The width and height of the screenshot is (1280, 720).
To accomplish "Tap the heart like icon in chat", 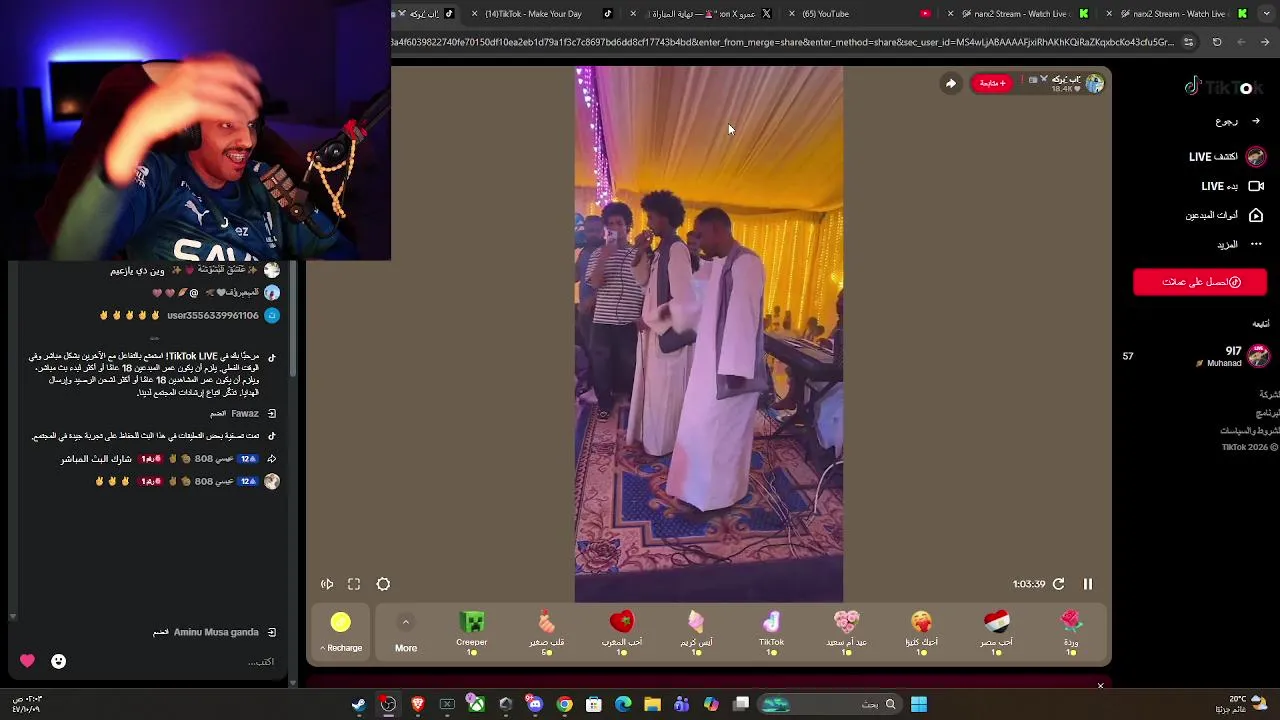I will click(x=27, y=661).
